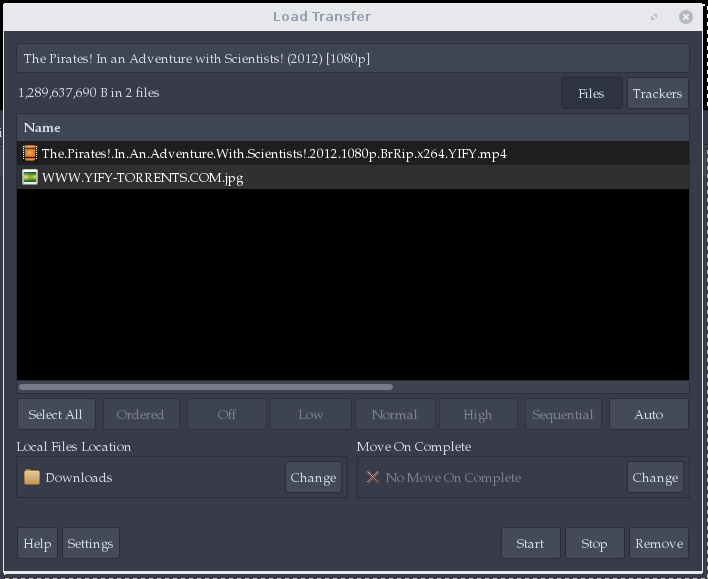The image size is (708, 579).
Task: Click the window restore icon in the title bar
Action: tap(654, 17)
